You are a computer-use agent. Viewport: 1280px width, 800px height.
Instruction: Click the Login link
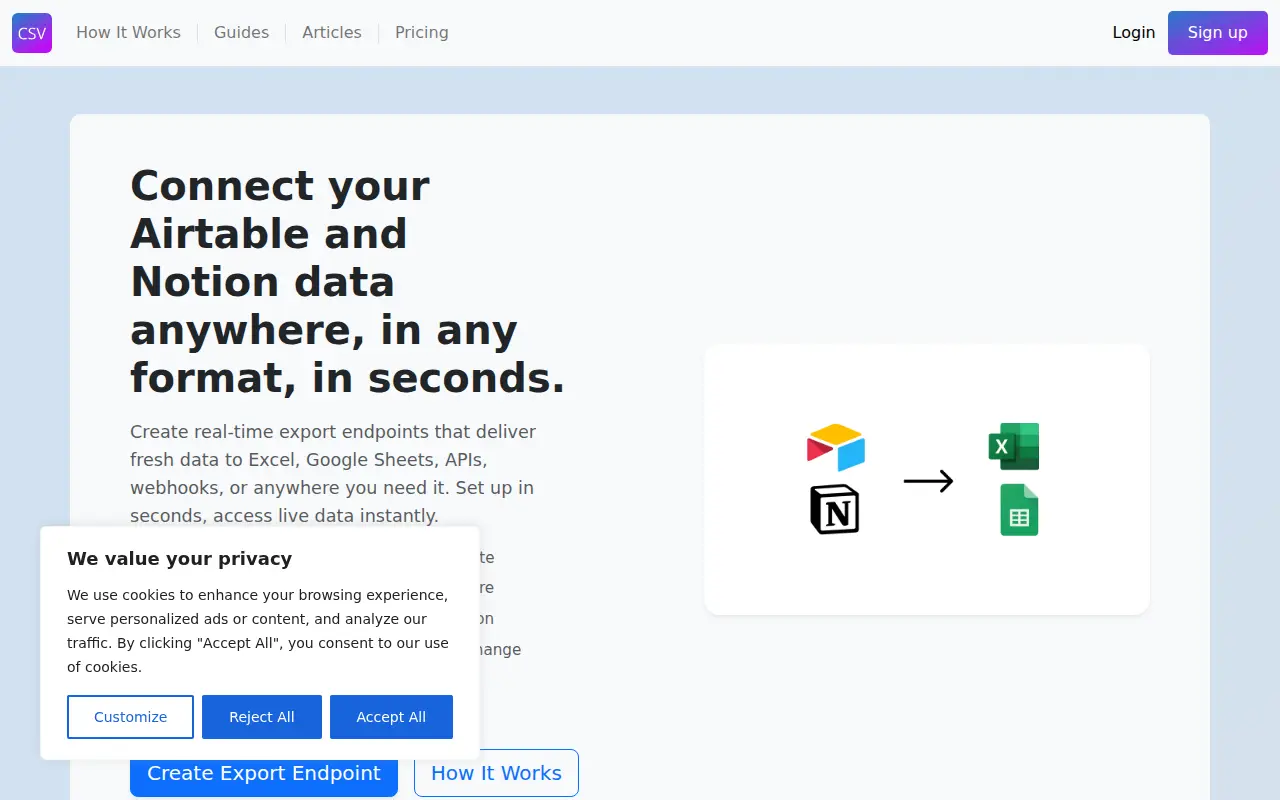pyautogui.click(x=1134, y=33)
